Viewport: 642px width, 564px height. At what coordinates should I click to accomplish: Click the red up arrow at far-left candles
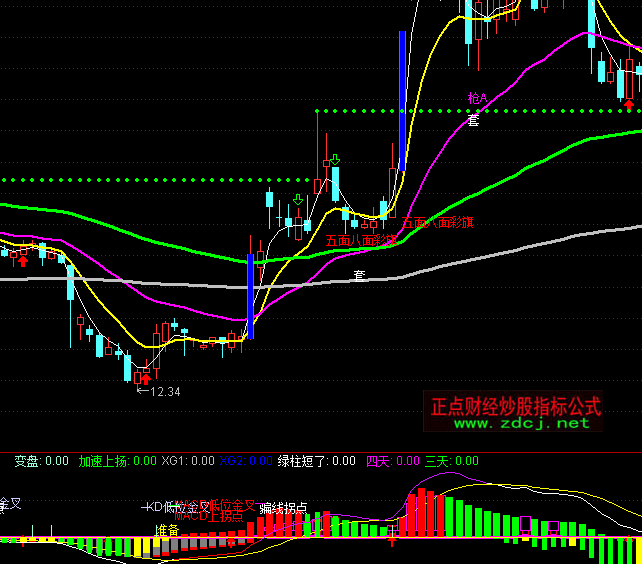[x=23, y=260]
